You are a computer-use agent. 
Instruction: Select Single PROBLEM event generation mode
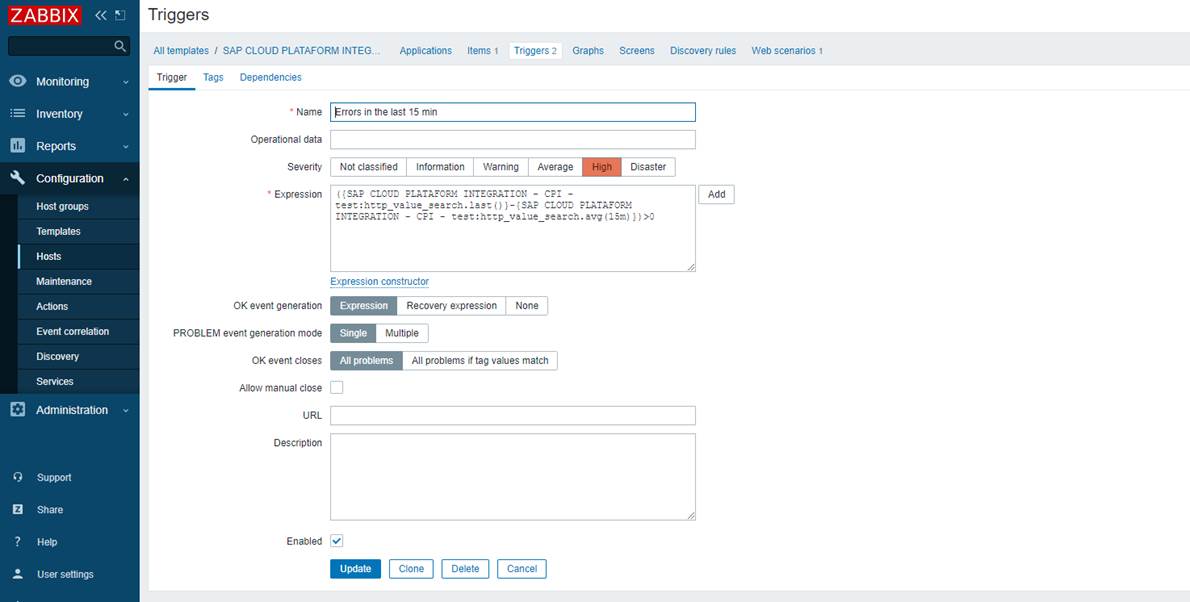[353, 333]
